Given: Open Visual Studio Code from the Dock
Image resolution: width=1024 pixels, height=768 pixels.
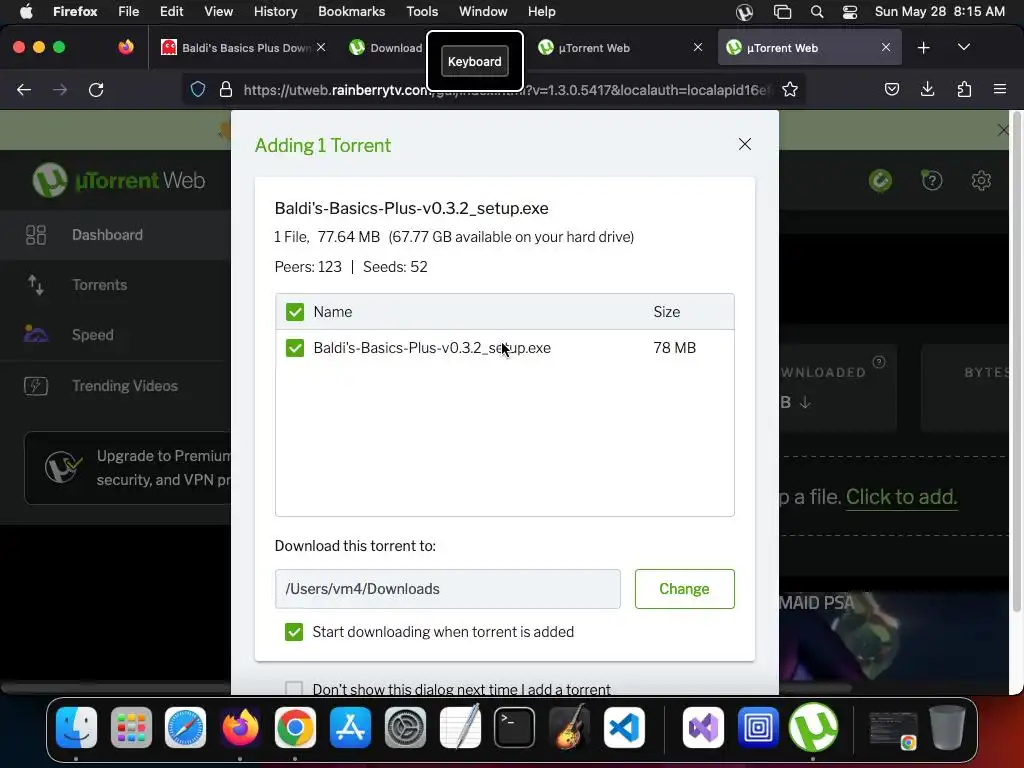Looking at the screenshot, I should (x=624, y=728).
